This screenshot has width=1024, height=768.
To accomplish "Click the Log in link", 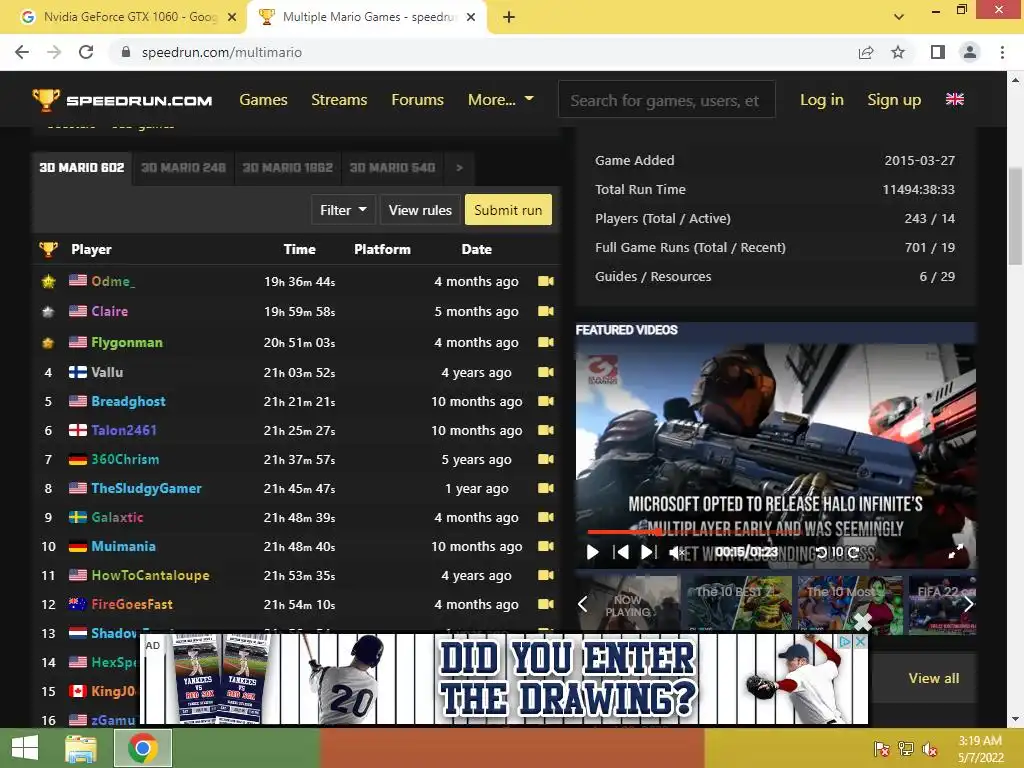I will pyautogui.click(x=822, y=100).
